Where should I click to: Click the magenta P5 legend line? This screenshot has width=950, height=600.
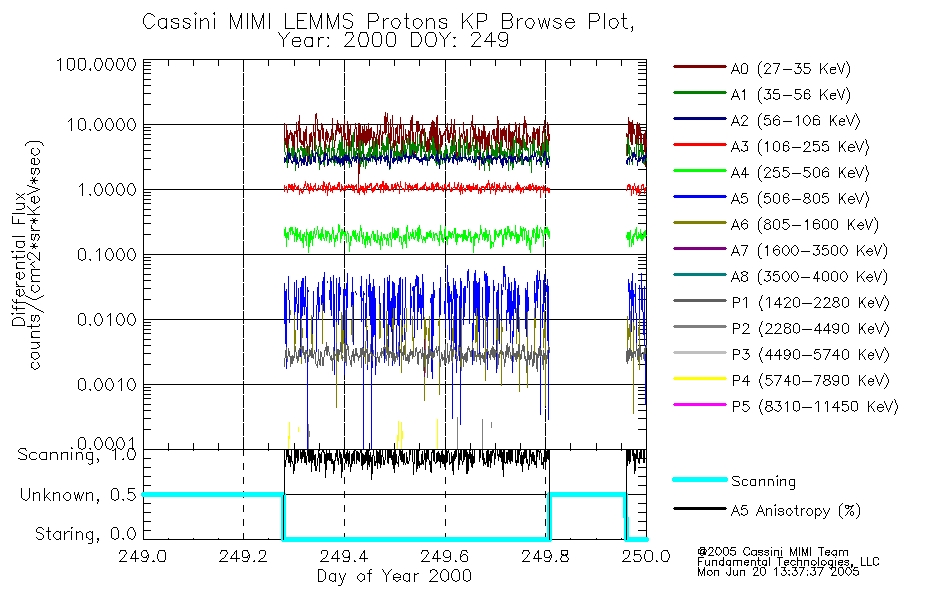(x=699, y=404)
